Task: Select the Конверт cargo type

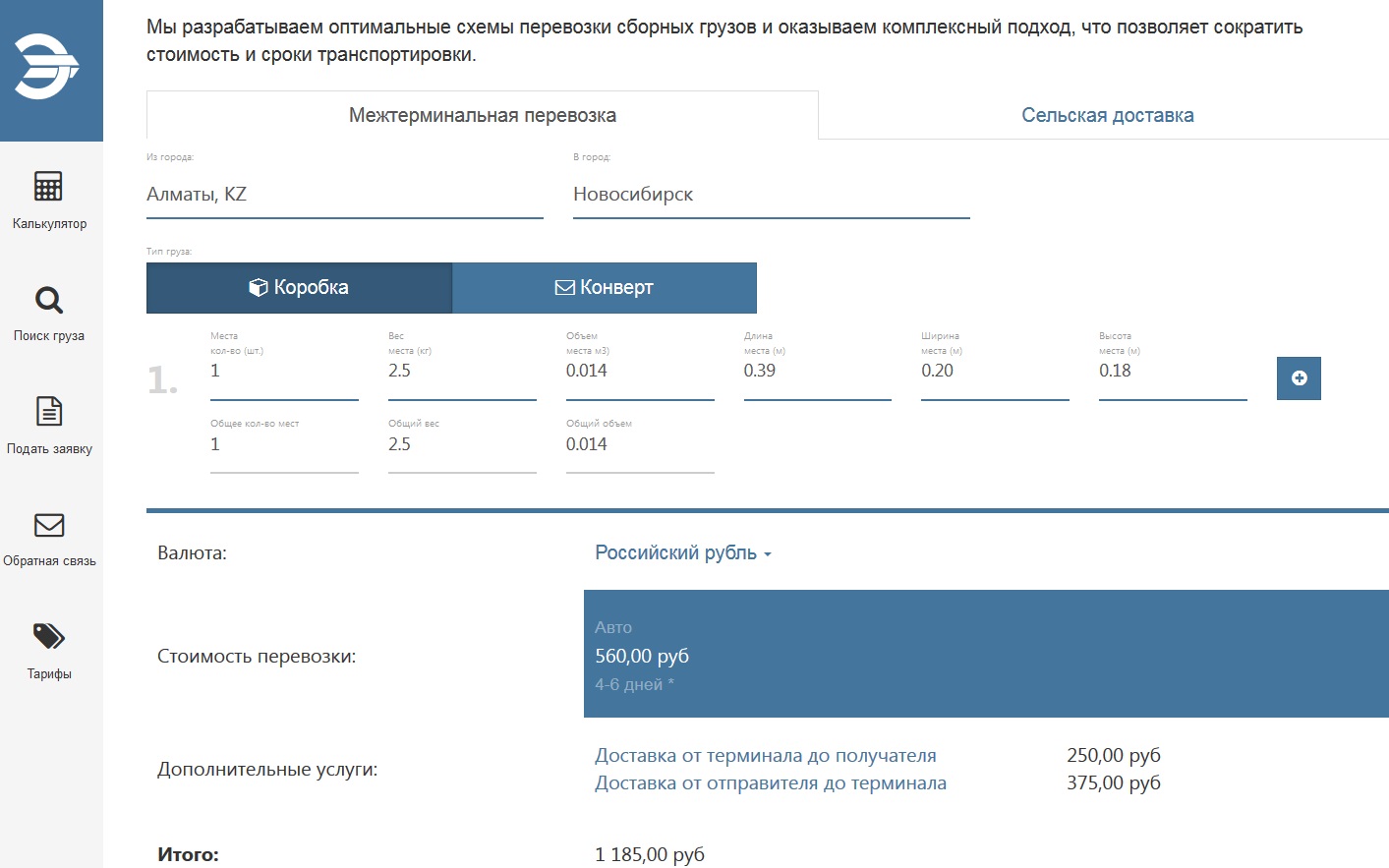Action: (604, 288)
